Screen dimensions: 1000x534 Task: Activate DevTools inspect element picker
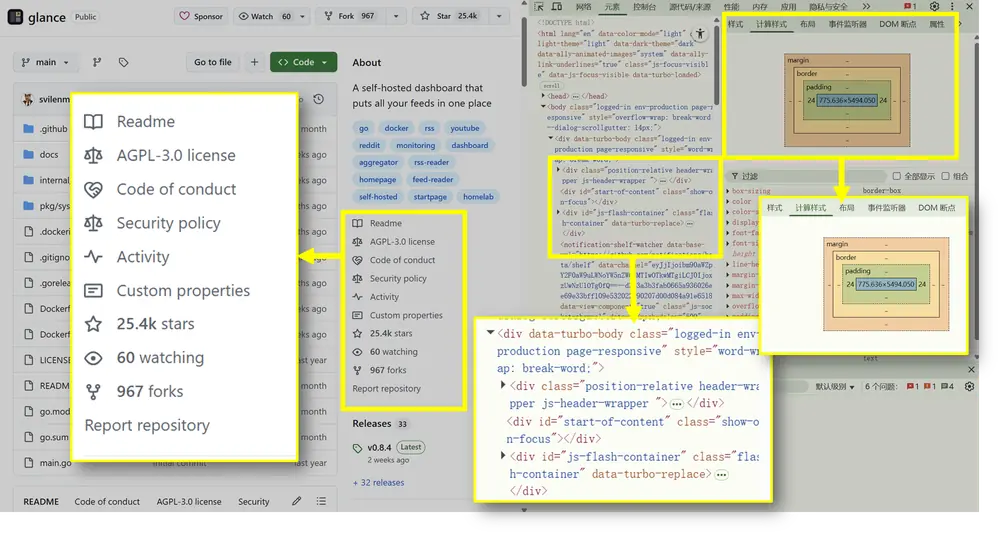[x=539, y=6]
